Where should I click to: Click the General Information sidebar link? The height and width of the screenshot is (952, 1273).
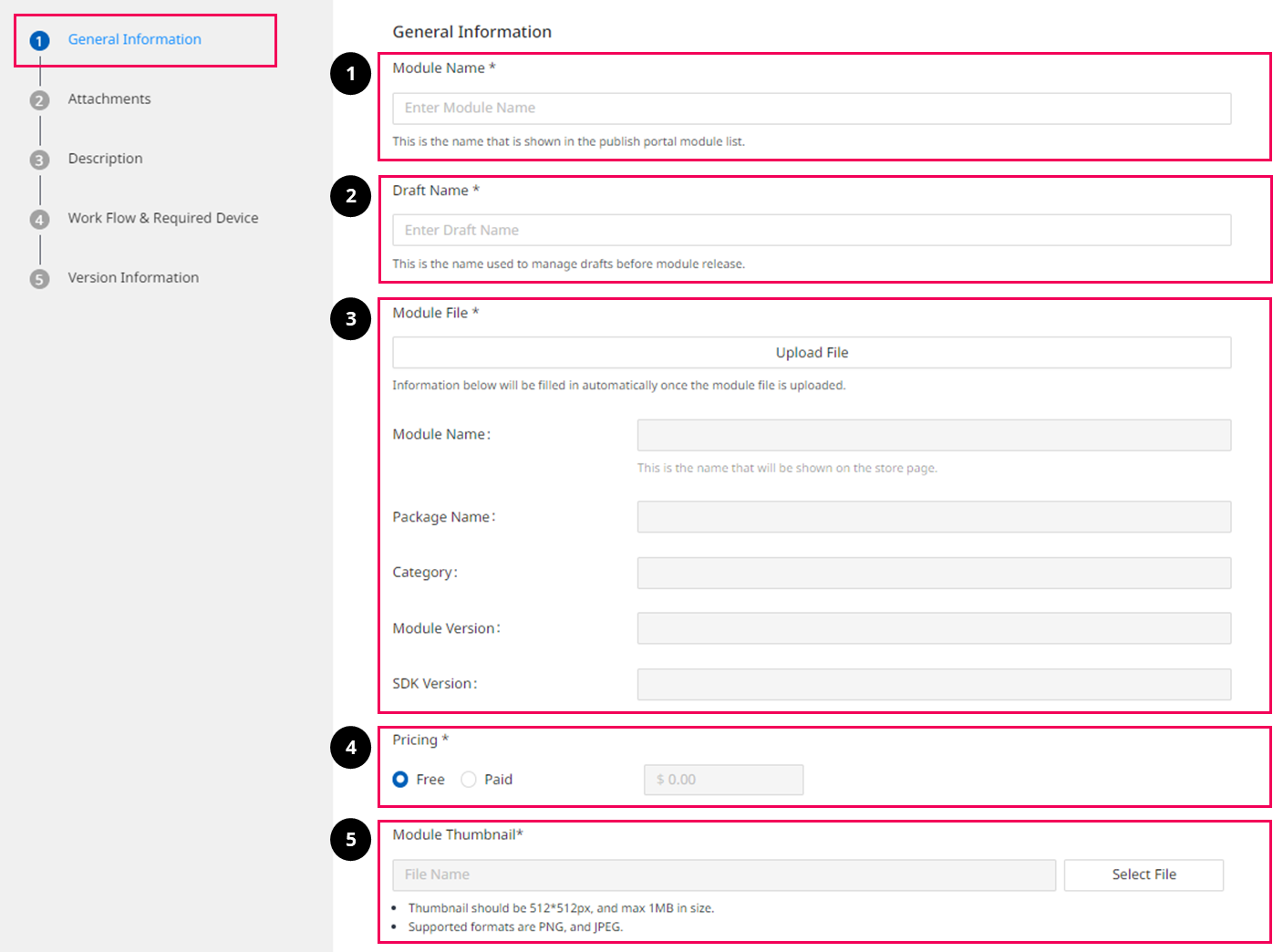click(x=134, y=39)
